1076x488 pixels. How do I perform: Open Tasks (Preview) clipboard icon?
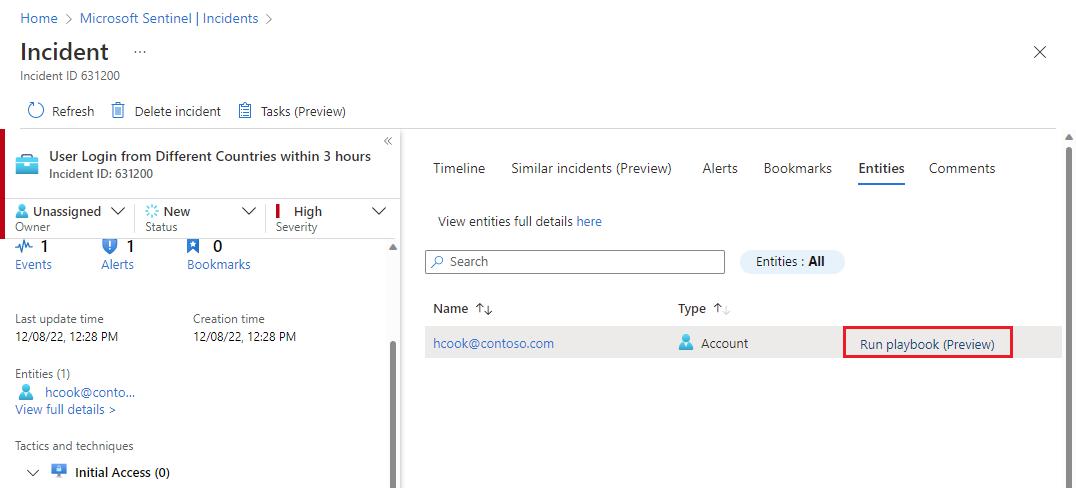point(244,111)
